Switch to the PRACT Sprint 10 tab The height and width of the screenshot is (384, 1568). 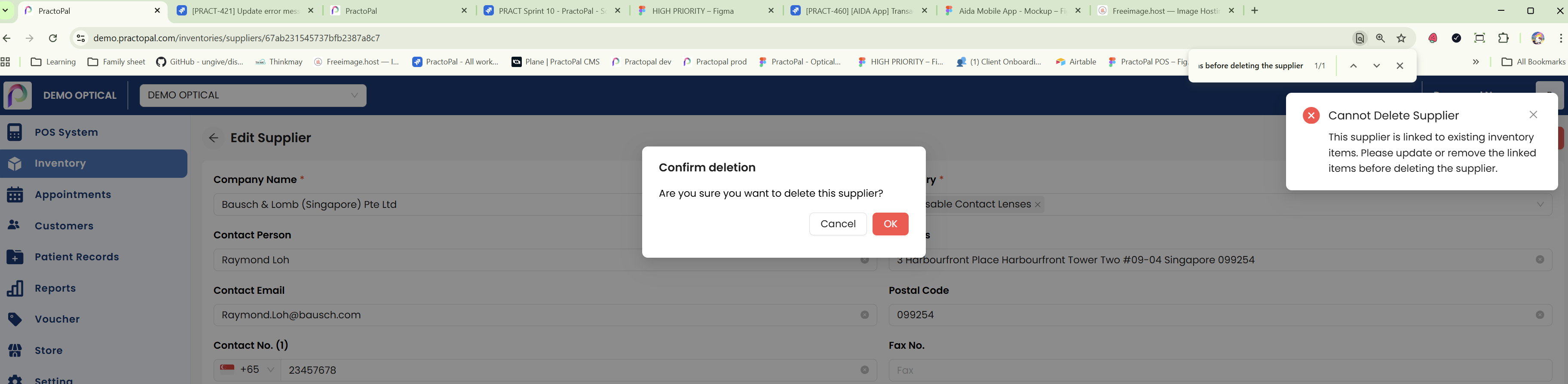(551, 11)
